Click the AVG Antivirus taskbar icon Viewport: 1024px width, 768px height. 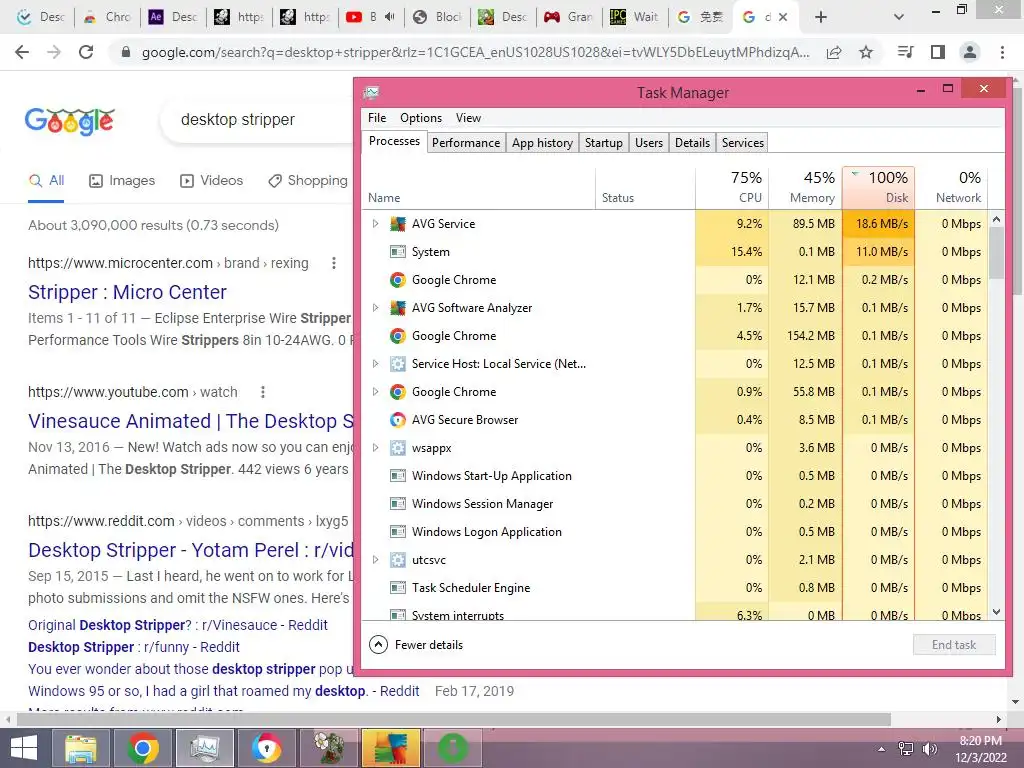pyautogui.click(x=391, y=748)
